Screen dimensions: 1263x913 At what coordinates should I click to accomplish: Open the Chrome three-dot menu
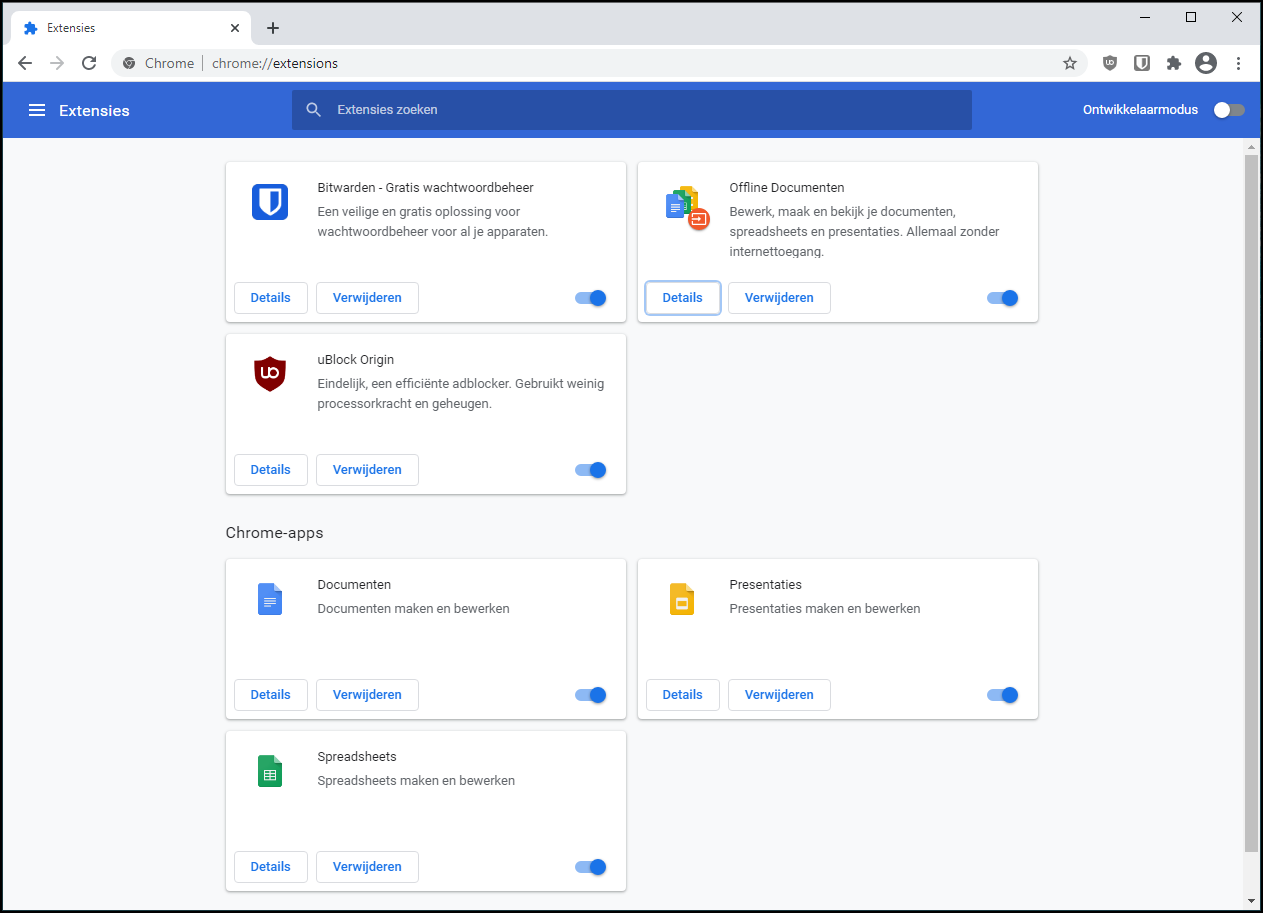click(x=1238, y=63)
